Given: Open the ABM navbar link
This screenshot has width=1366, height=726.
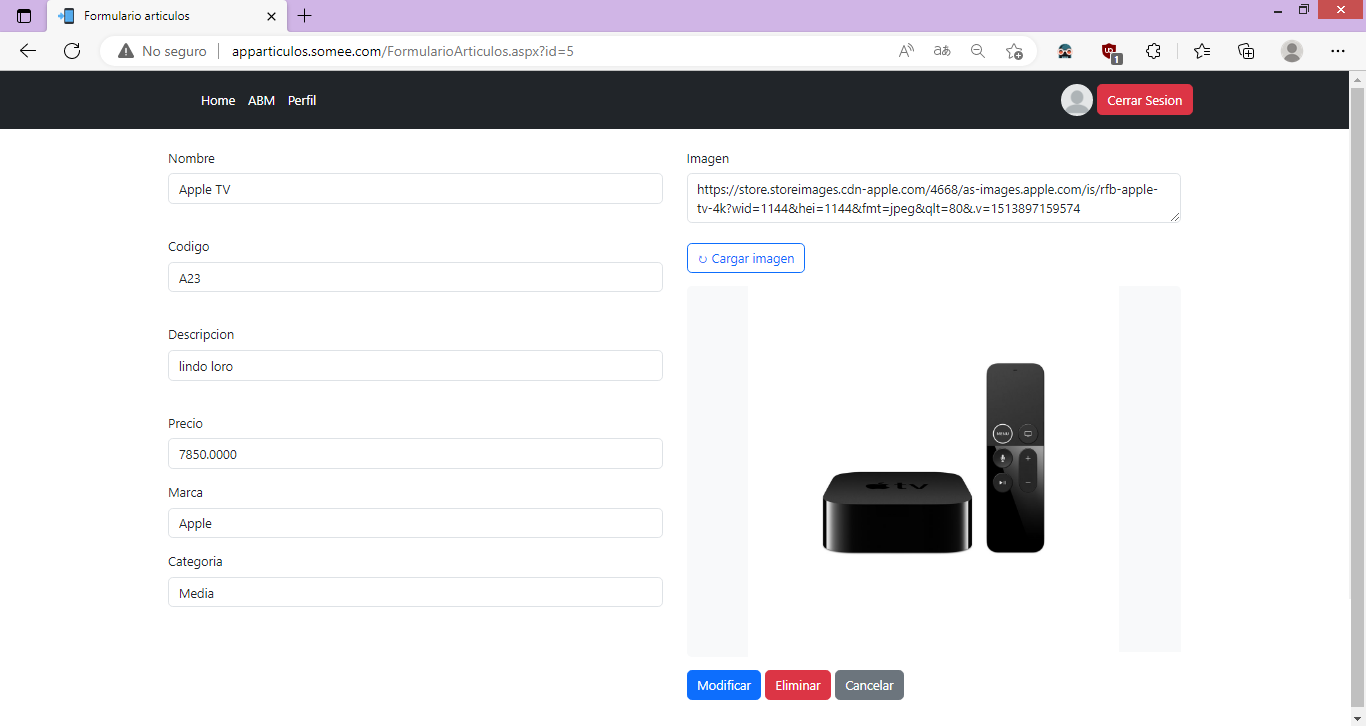Looking at the screenshot, I should point(261,100).
